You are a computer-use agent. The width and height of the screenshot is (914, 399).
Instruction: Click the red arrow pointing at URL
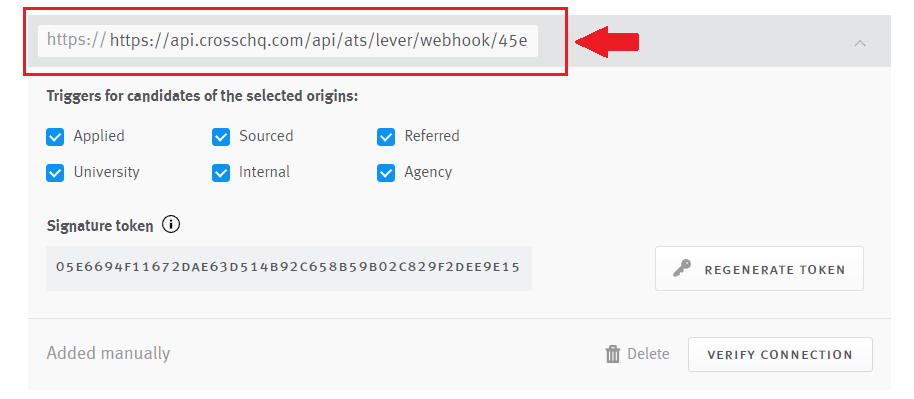pyautogui.click(x=607, y=42)
